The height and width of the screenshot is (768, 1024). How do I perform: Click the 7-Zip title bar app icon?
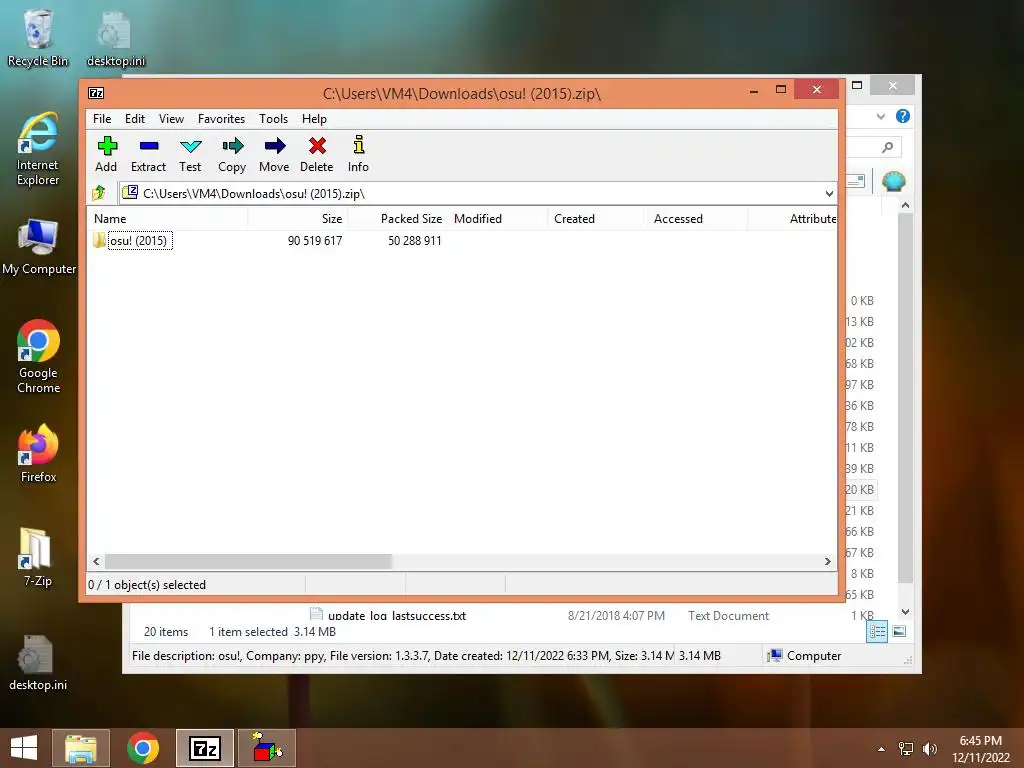click(96, 93)
